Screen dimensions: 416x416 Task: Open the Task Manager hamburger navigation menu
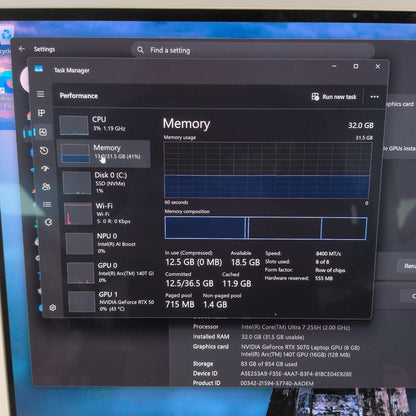[41, 94]
